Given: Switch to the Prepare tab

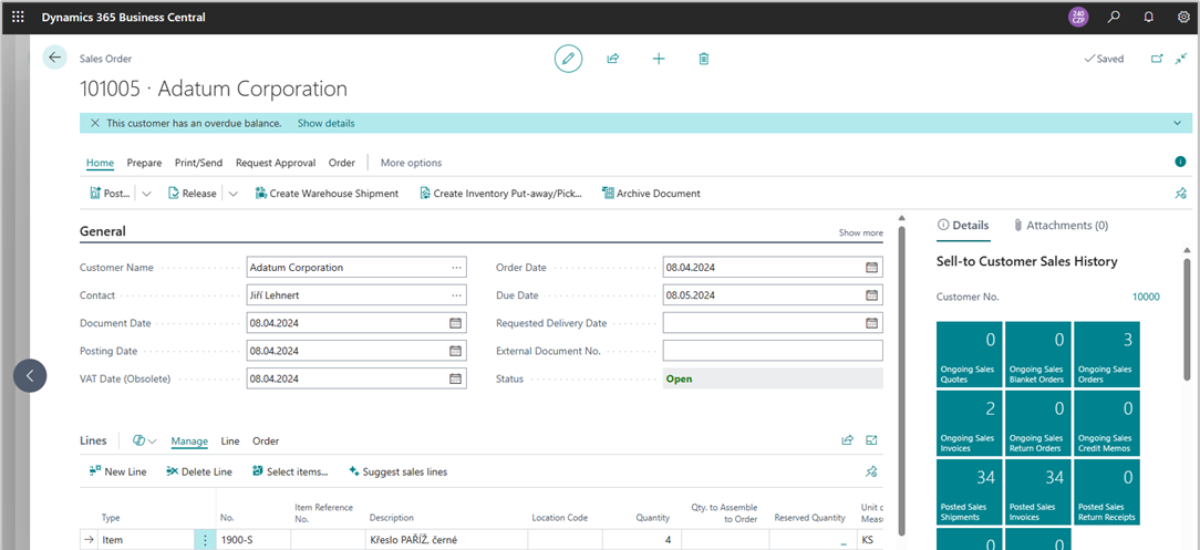Looking at the screenshot, I should (x=144, y=163).
